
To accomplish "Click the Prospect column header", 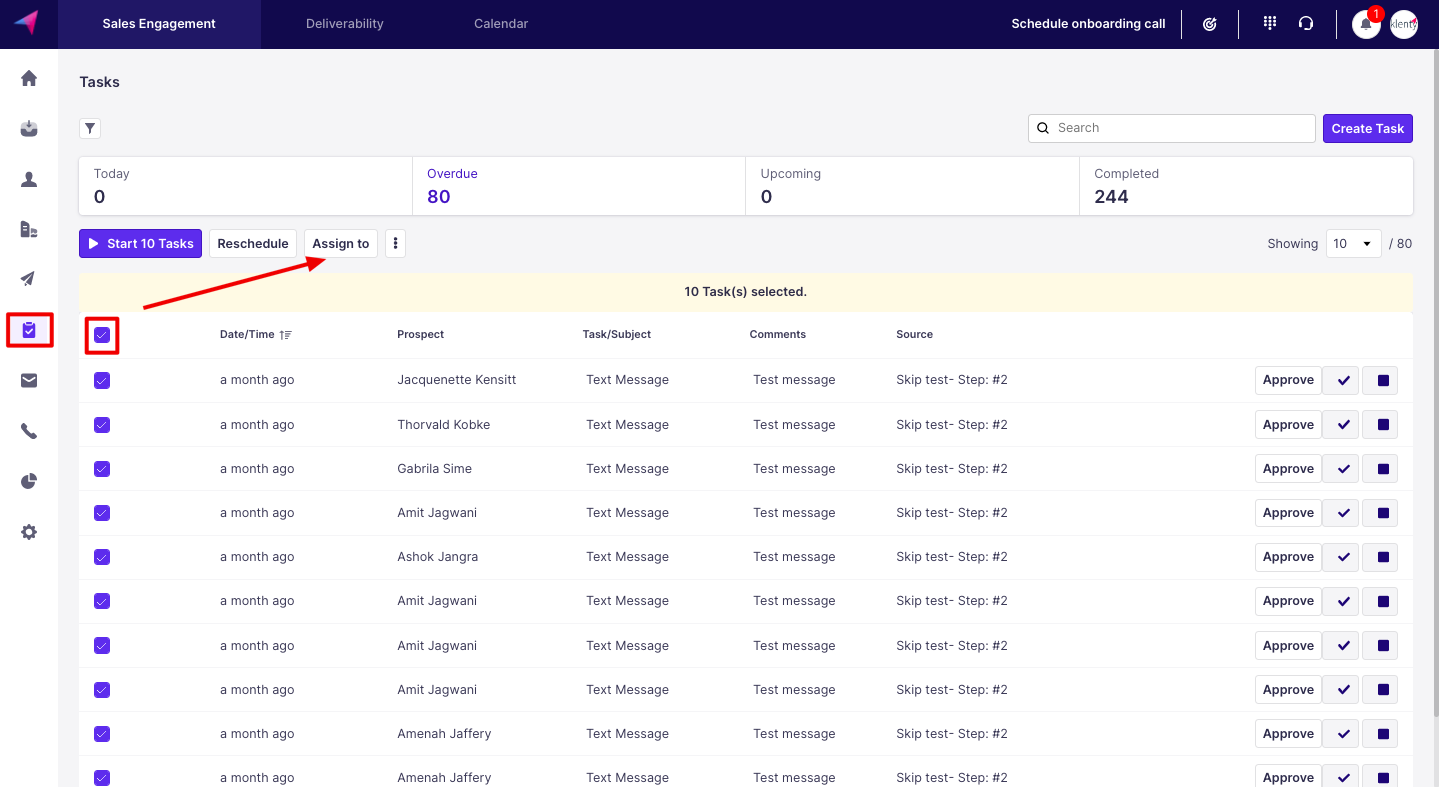I will pyautogui.click(x=421, y=334).
